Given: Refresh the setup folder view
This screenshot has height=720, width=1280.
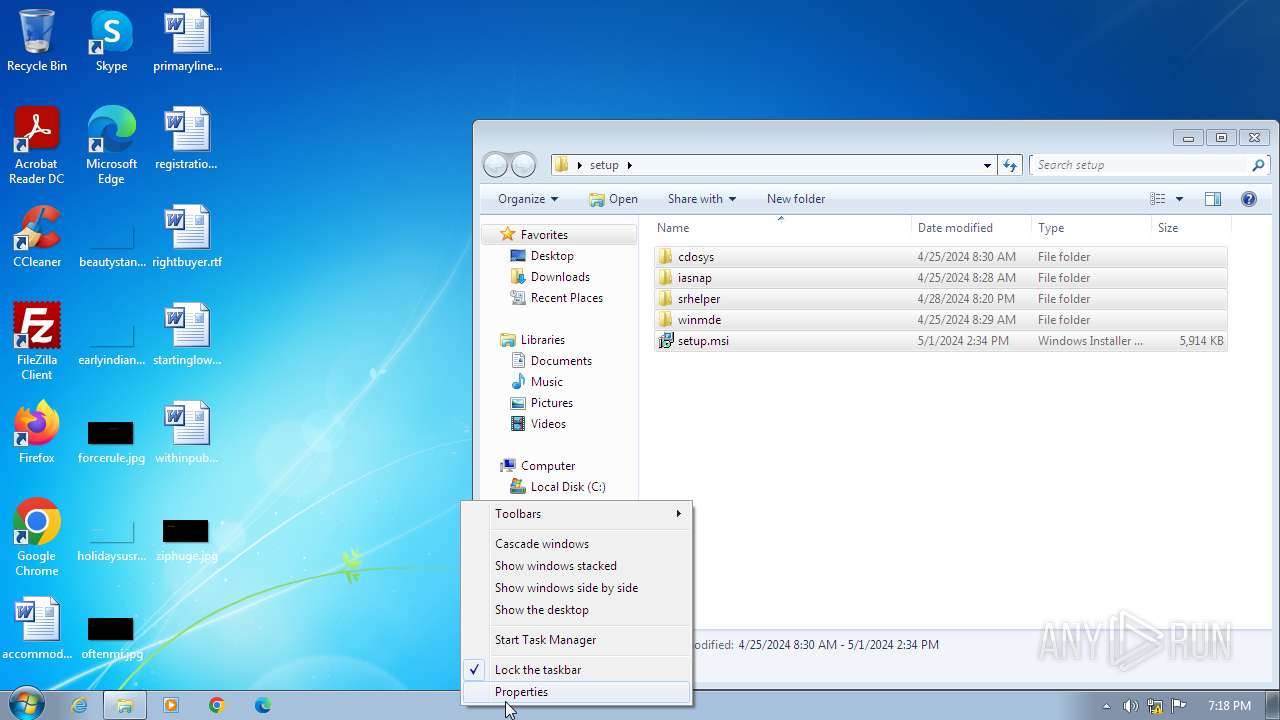Looking at the screenshot, I should pos(1010,165).
